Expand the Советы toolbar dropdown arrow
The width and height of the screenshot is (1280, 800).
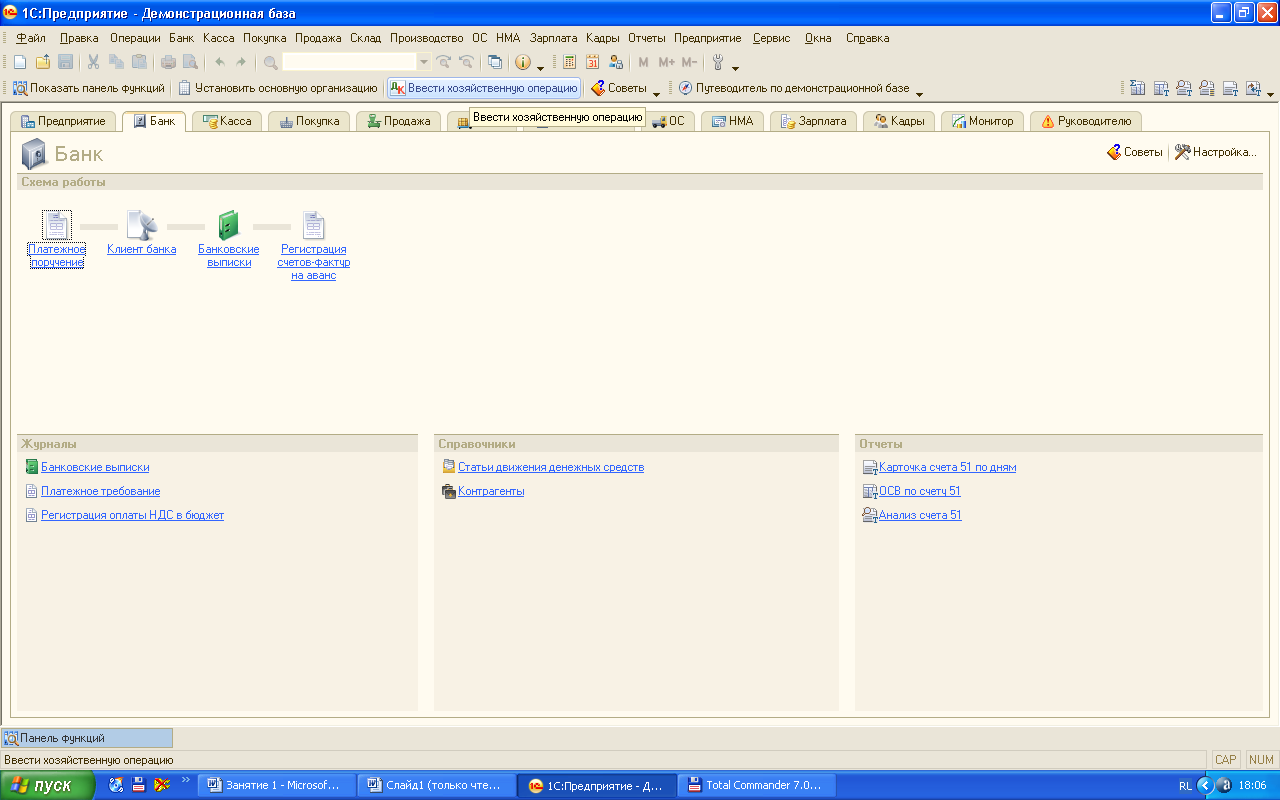pyautogui.click(x=656, y=92)
